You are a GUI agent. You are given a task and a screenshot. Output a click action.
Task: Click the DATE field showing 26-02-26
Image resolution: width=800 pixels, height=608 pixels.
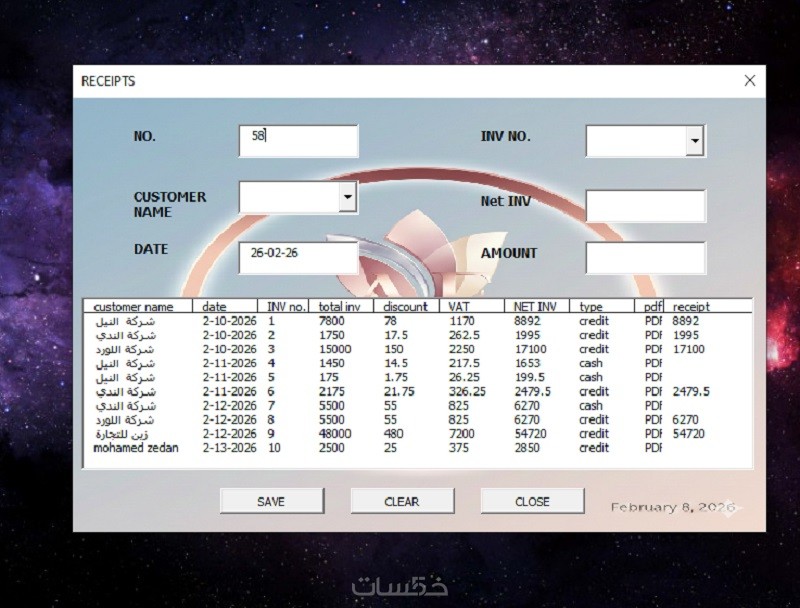tap(298, 258)
